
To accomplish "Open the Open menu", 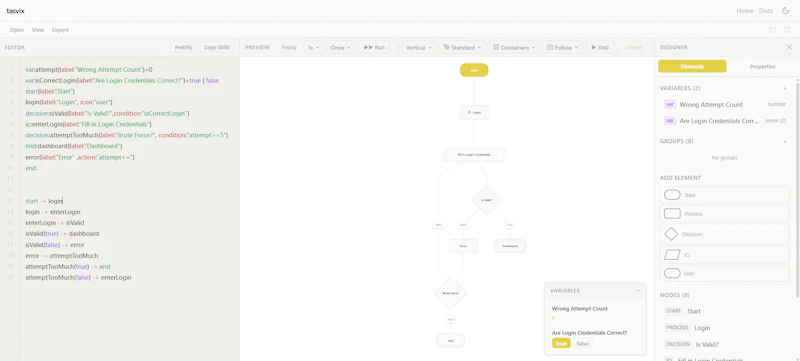I will [x=17, y=30].
